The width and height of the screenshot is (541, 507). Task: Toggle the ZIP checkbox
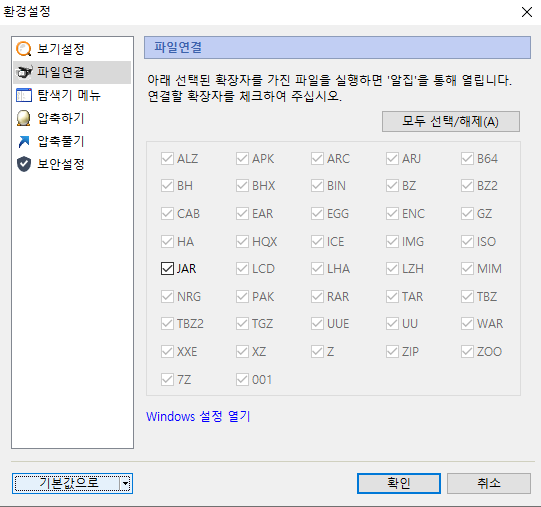(x=392, y=352)
